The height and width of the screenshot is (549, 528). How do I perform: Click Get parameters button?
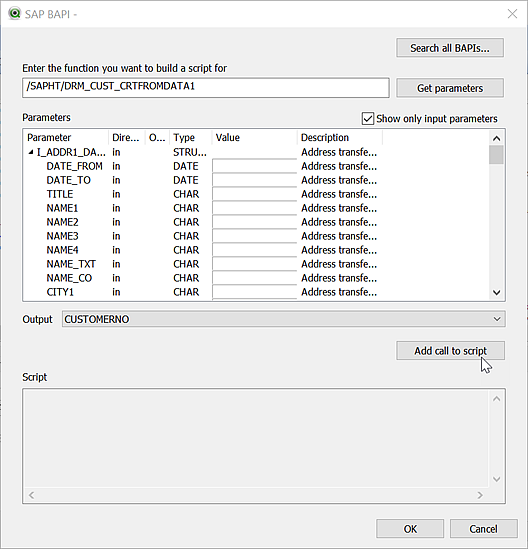tap(450, 88)
